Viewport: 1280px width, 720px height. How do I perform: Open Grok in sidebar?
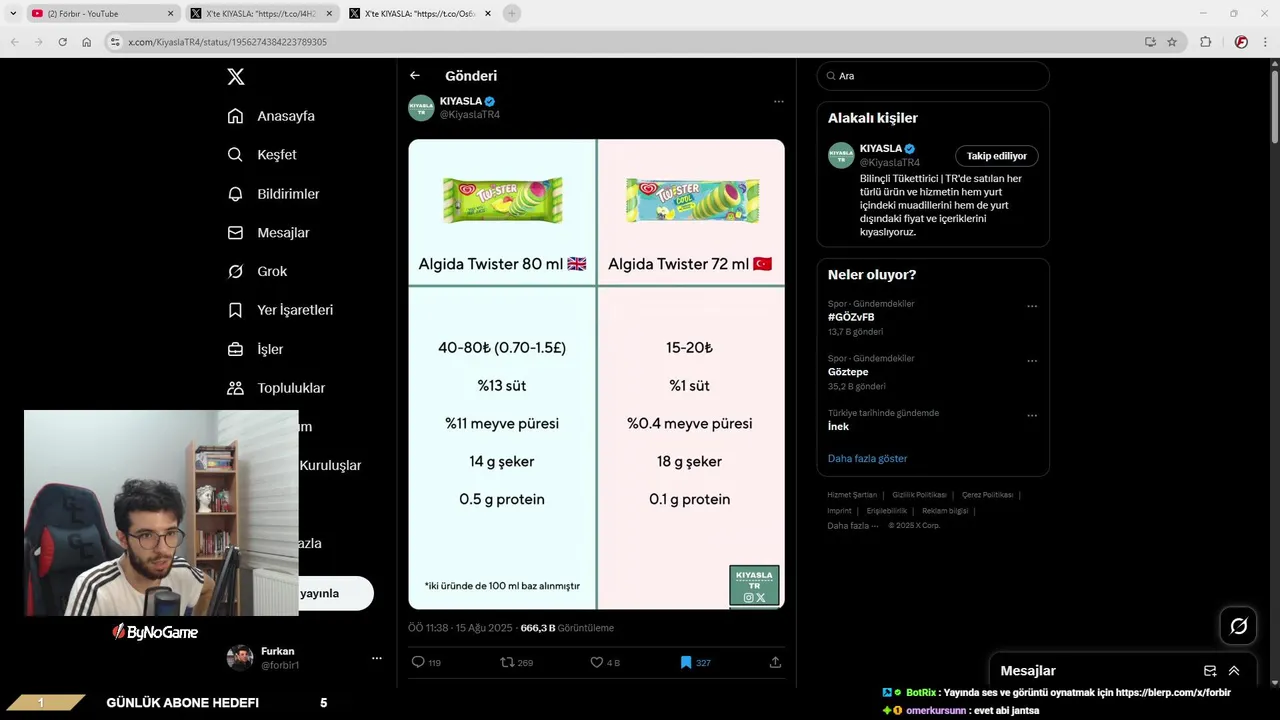click(x=258, y=272)
